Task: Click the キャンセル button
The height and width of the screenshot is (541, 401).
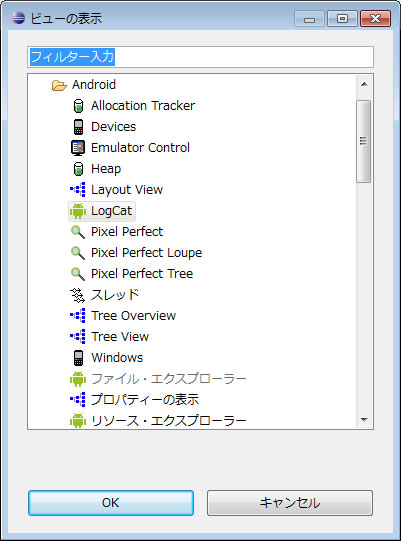Action: pyautogui.click(x=290, y=503)
